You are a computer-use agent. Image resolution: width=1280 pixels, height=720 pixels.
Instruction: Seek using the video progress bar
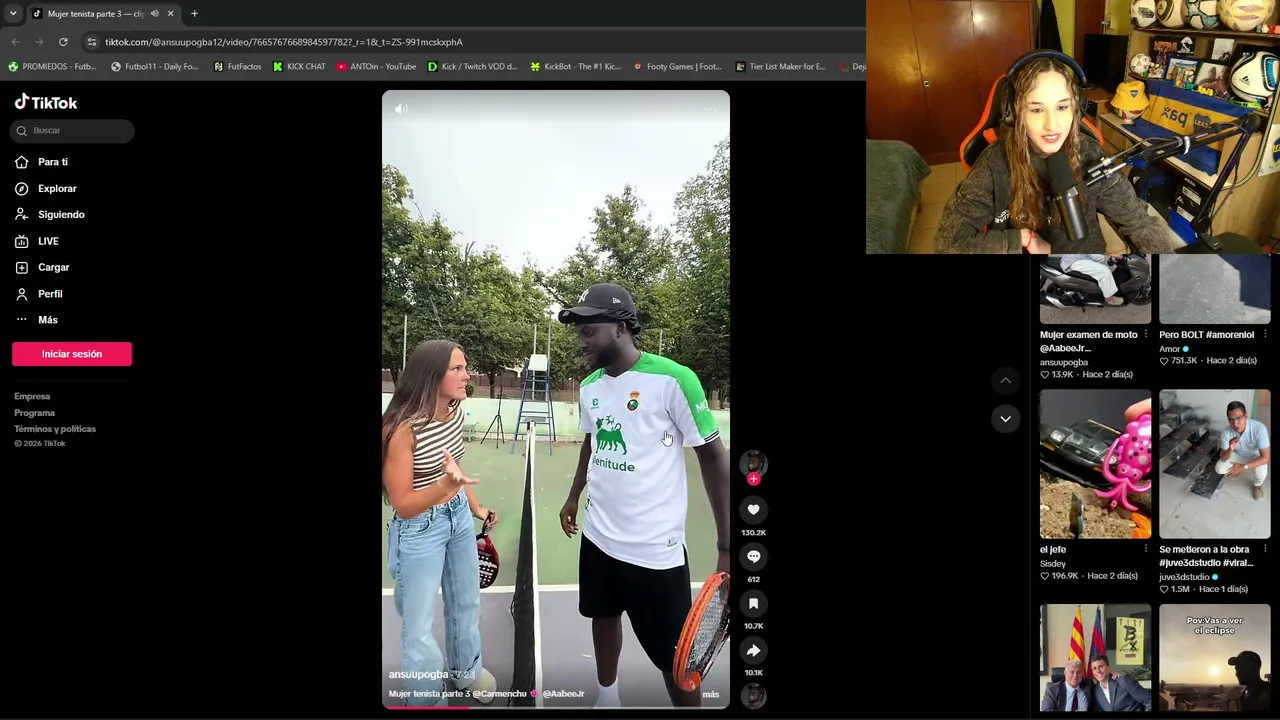tap(556, 707)
